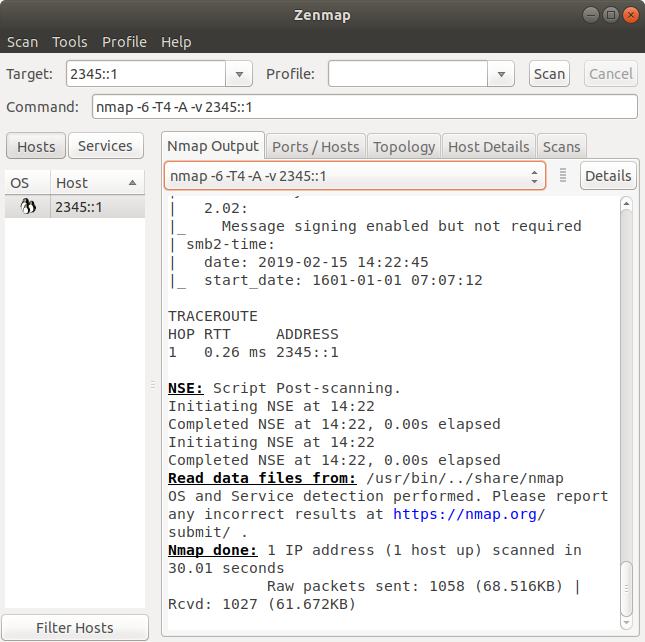Click the Details button
This screenshot has height=642, width=645.
click(608, 176)
